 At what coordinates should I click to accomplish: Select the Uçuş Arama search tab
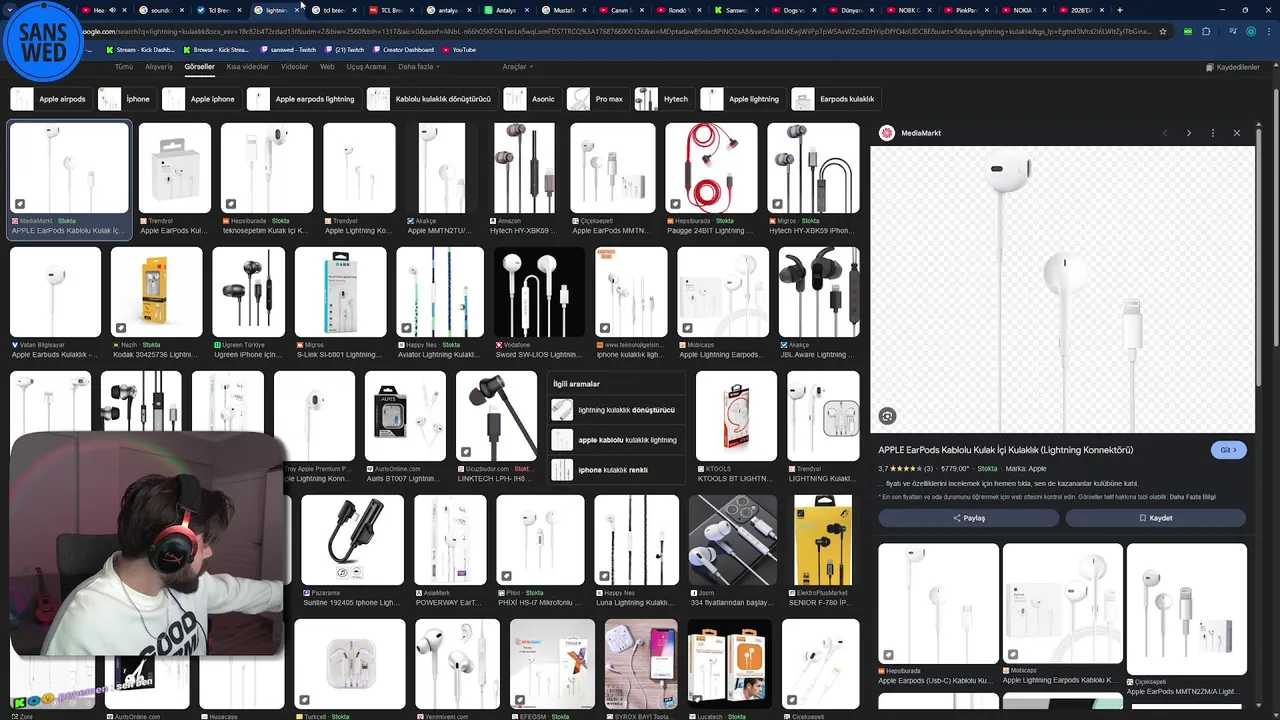pos(366,67)
